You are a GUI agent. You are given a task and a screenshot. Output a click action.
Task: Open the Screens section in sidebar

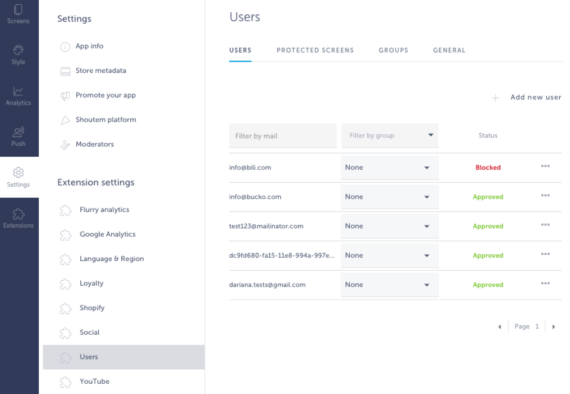click(18, 14)
